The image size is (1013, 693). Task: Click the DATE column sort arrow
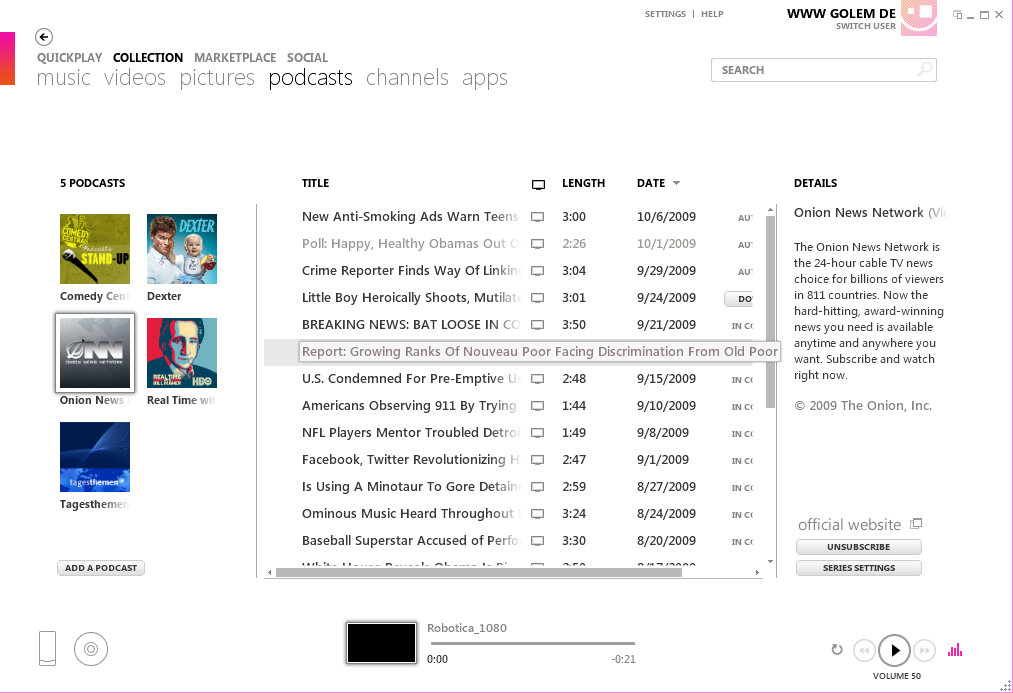(676, 184)
